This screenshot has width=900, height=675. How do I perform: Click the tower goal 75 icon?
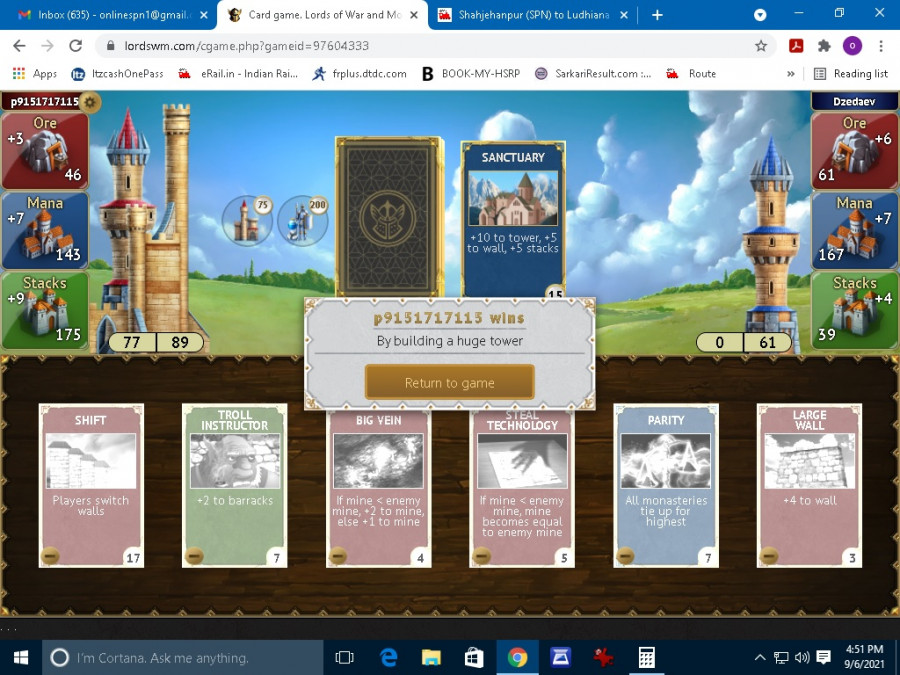(247, 221)
